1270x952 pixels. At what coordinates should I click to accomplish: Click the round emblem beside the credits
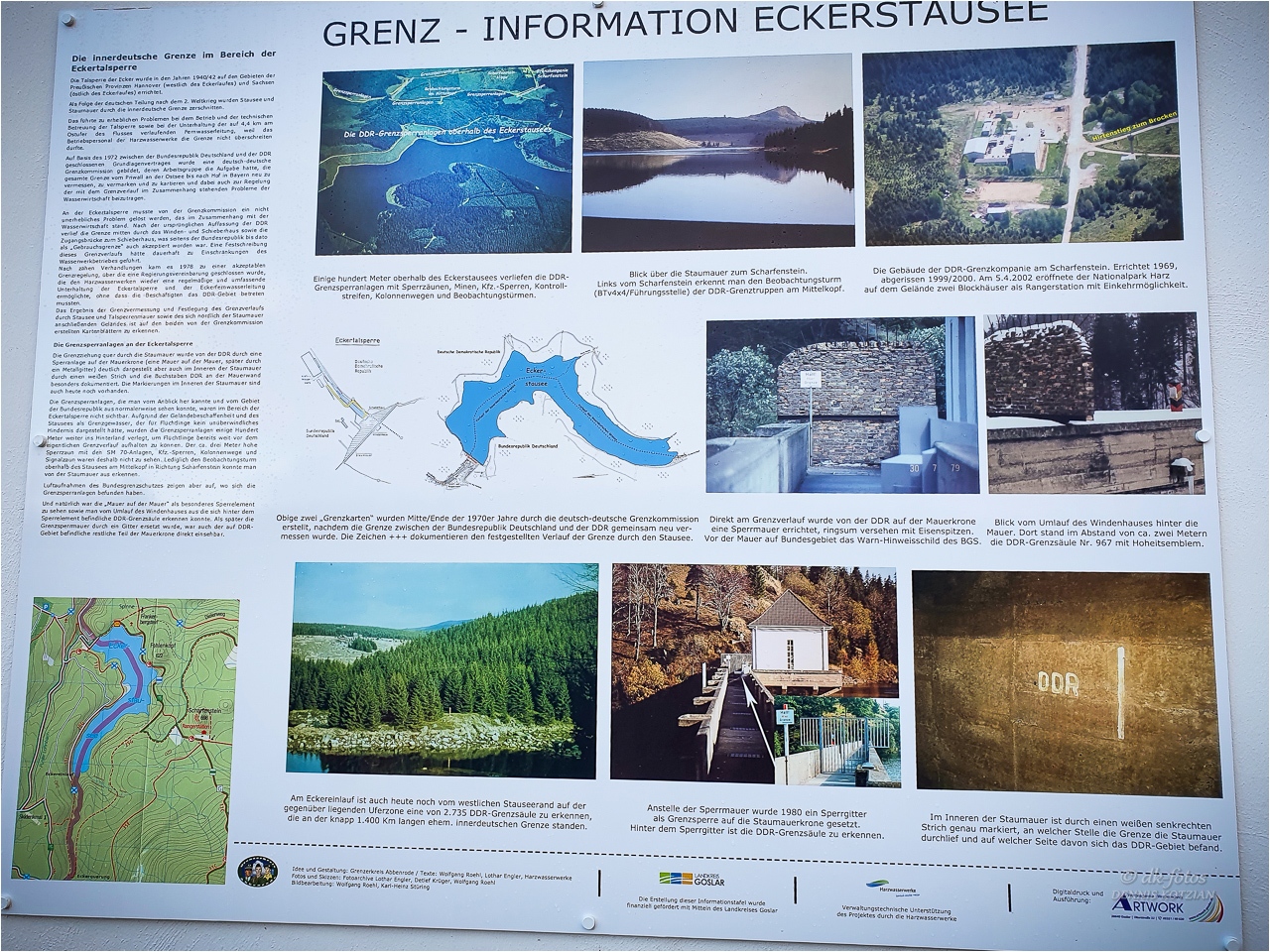click(256, 872)
